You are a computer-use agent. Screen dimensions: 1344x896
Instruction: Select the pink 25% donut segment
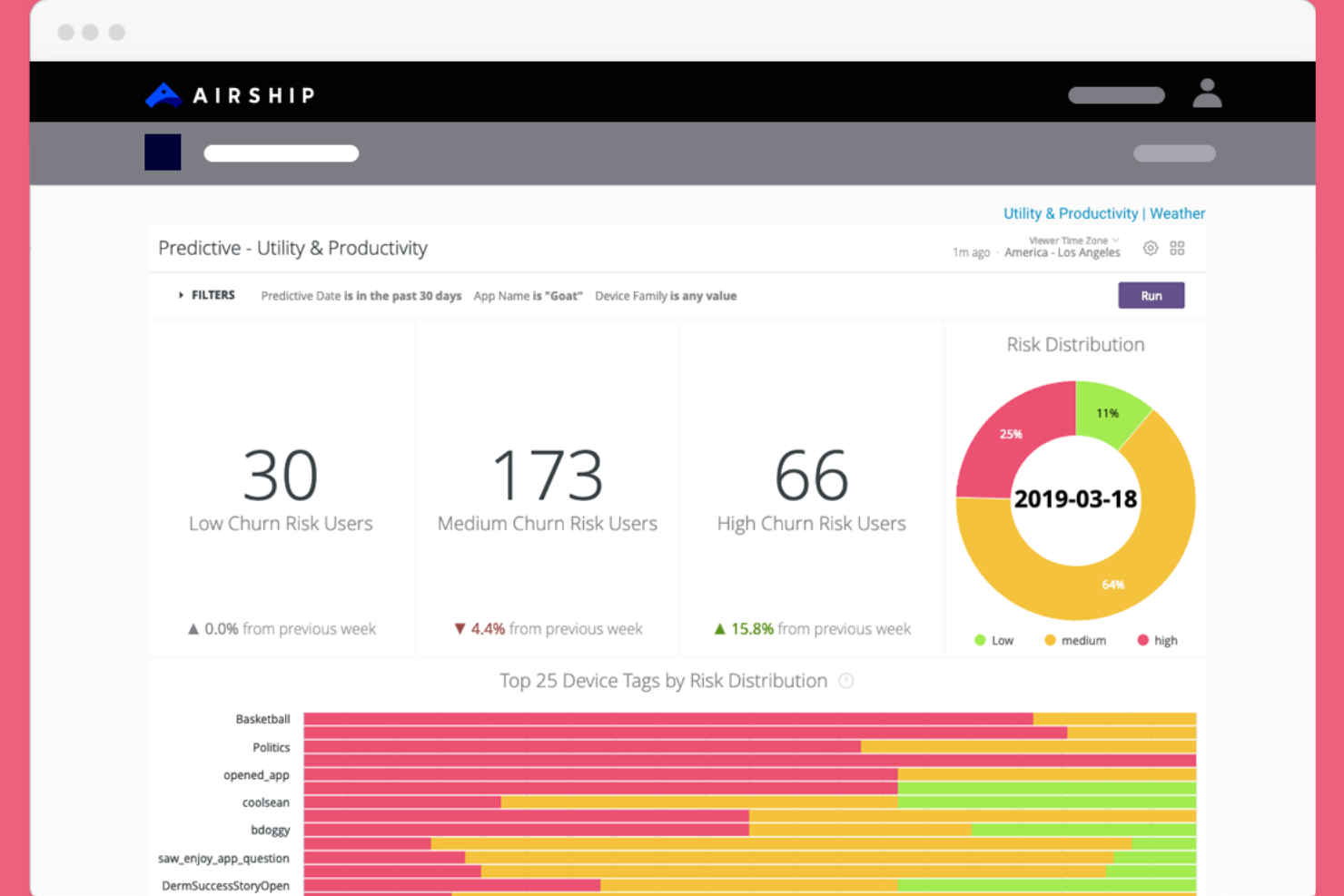(1010, 434)
